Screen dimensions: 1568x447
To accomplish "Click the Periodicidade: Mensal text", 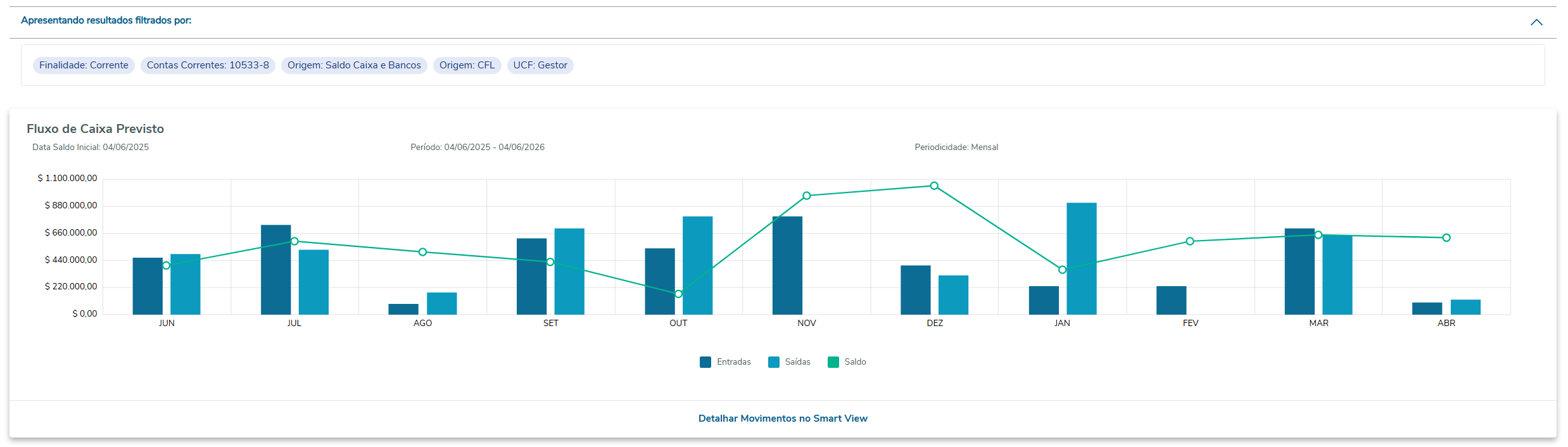I will tap(956, 148).
